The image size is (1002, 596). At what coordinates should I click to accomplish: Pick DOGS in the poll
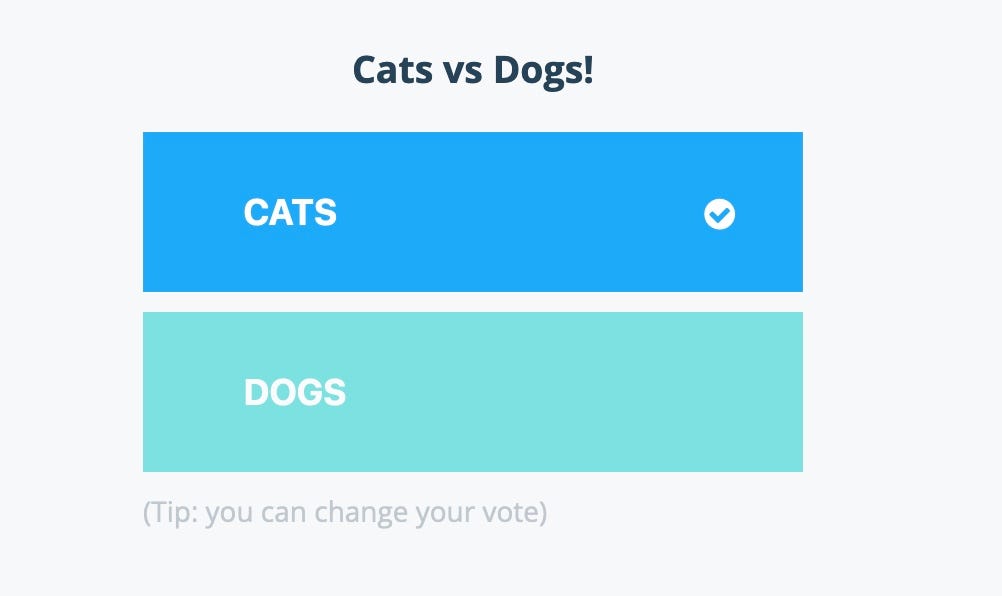click(x=473, y=392)
